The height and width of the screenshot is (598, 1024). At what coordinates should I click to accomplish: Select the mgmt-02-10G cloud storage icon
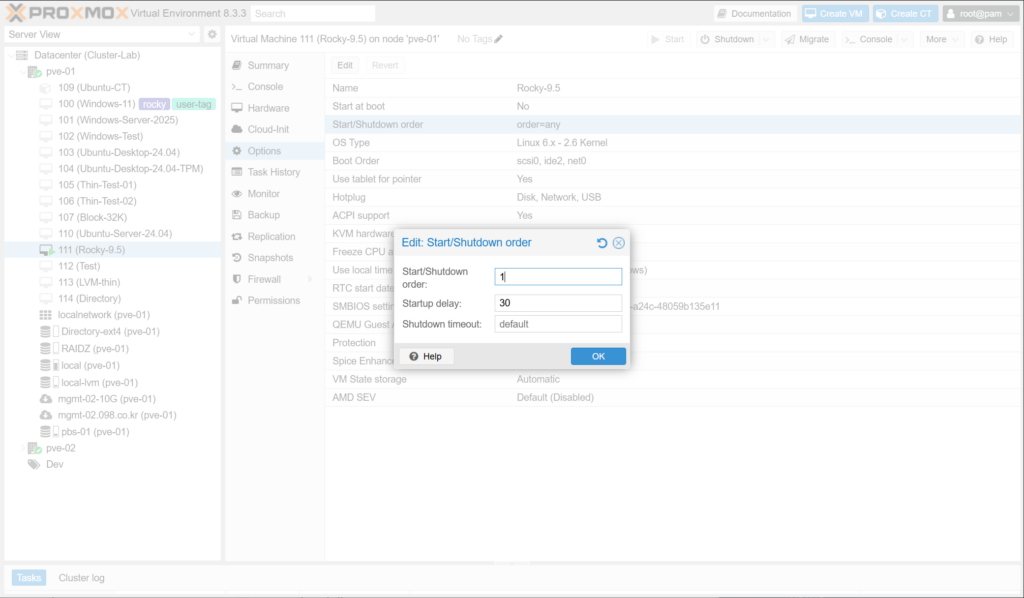coord(46,399)
